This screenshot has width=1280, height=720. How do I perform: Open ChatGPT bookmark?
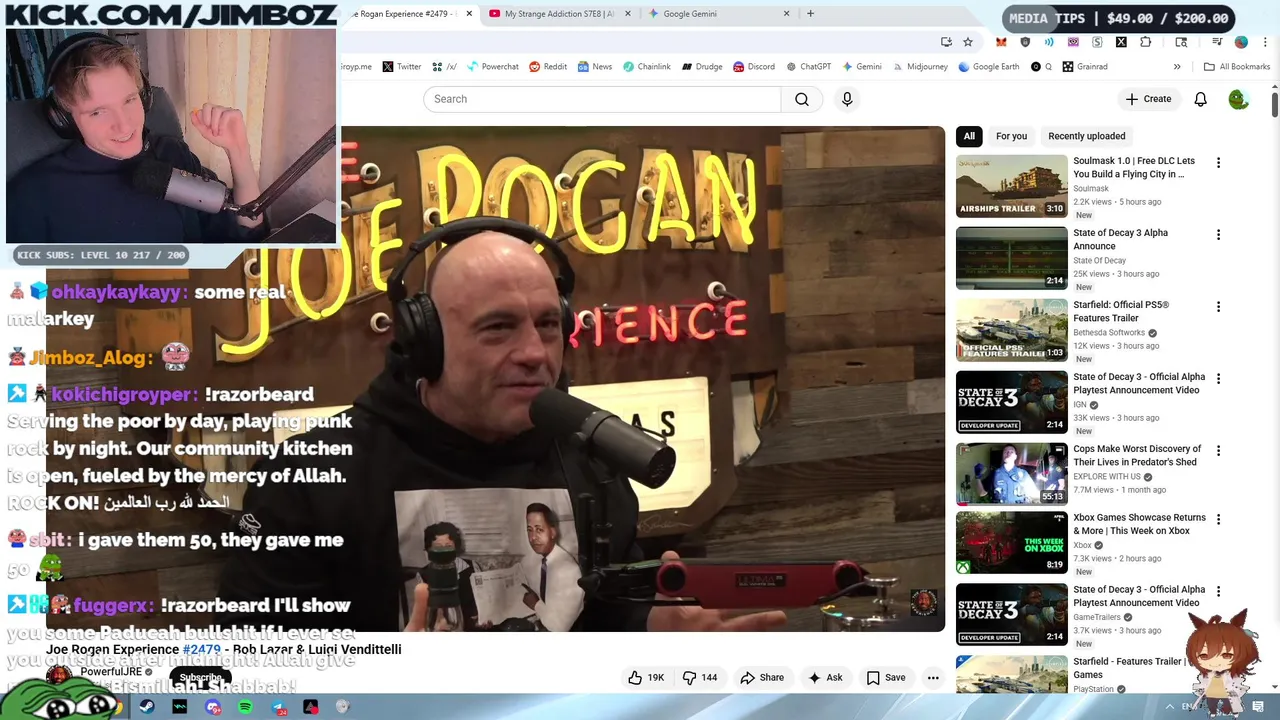(808, 67)
